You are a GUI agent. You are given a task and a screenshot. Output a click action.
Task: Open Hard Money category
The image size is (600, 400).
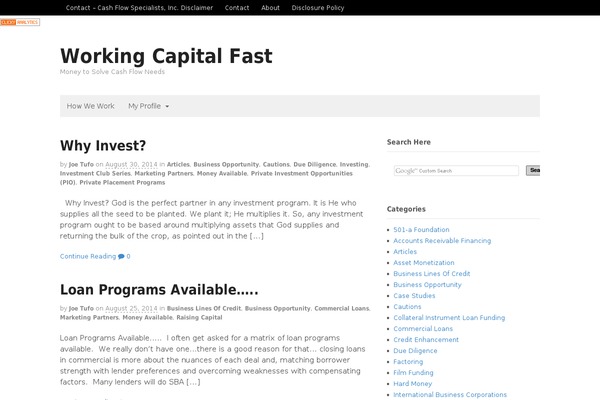click(412, 384)
